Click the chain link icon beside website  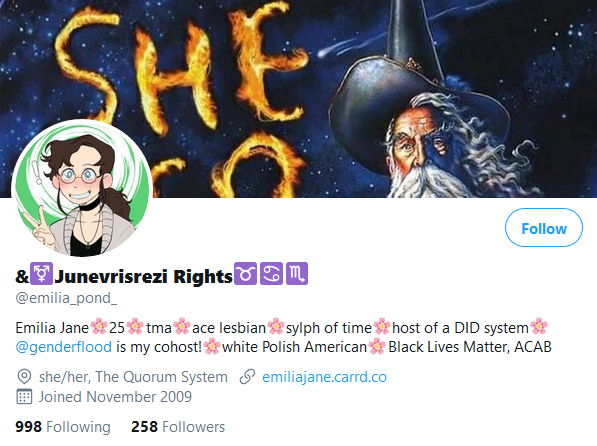[x=247, y=377]
